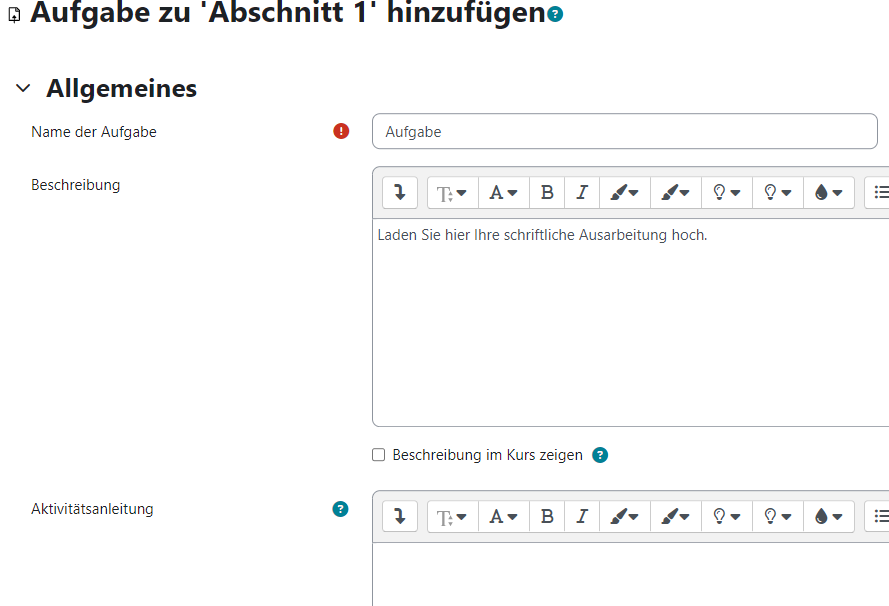This screenshot has width=889, height=606.
Task: Click into the Name der Aufgabe text field
Action: click(624, 131)
